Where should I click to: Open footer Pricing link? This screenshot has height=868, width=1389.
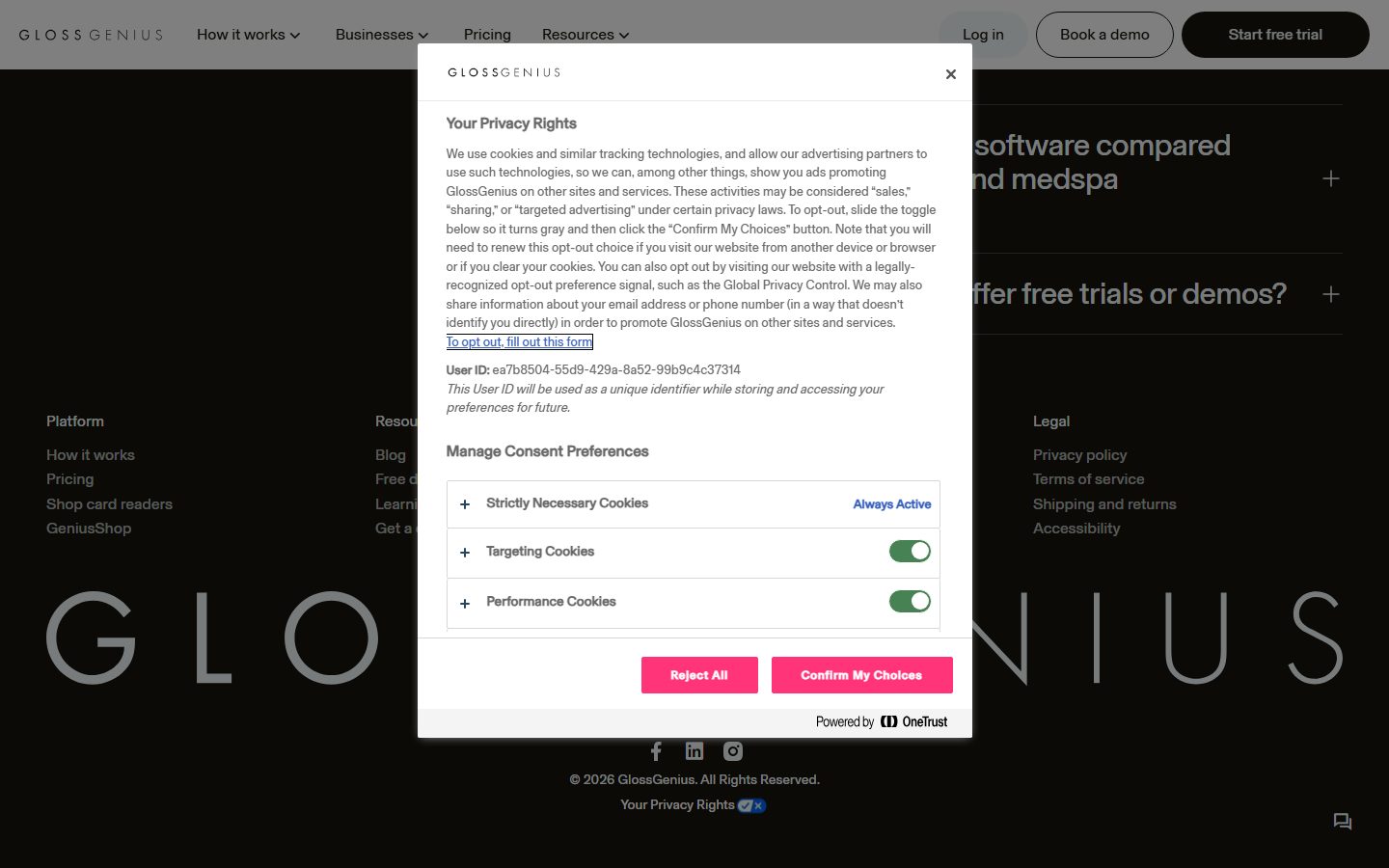point(70,479)
